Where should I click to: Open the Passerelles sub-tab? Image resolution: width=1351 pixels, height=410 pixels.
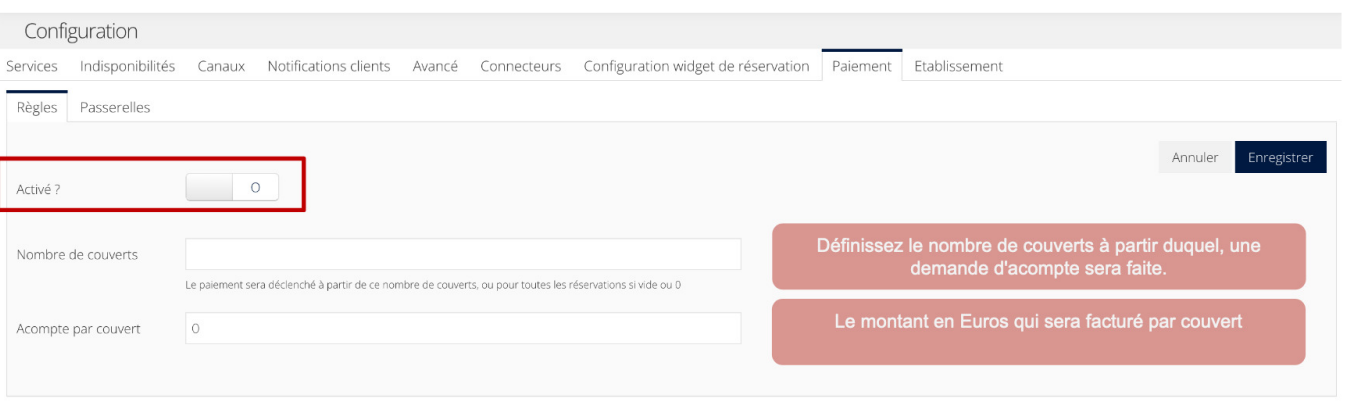click(x=115, y=107)
